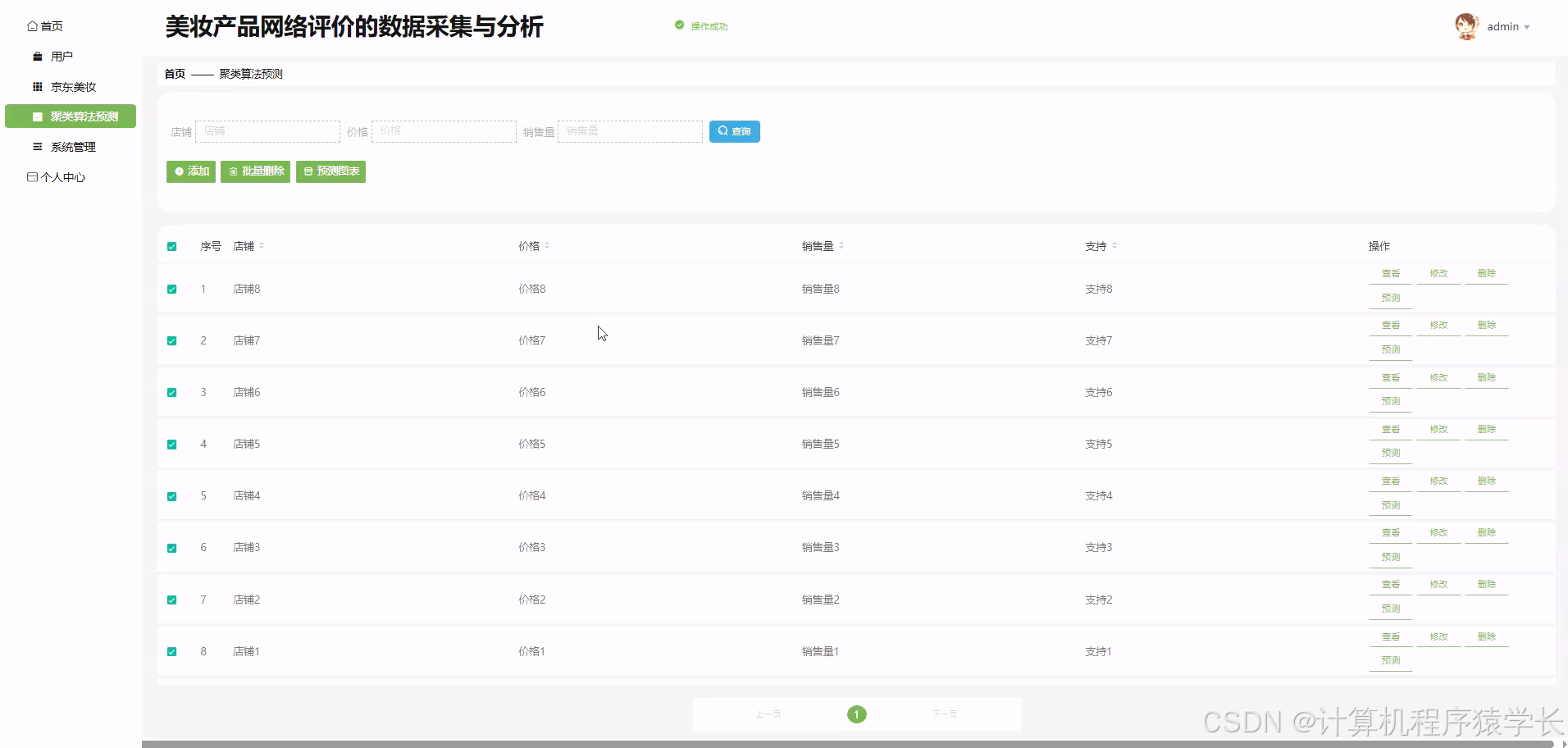Click 删除 for row 店铺8
This screenshot has height=748, width=1568.
pyautogui.click(x=1487, y=274)
